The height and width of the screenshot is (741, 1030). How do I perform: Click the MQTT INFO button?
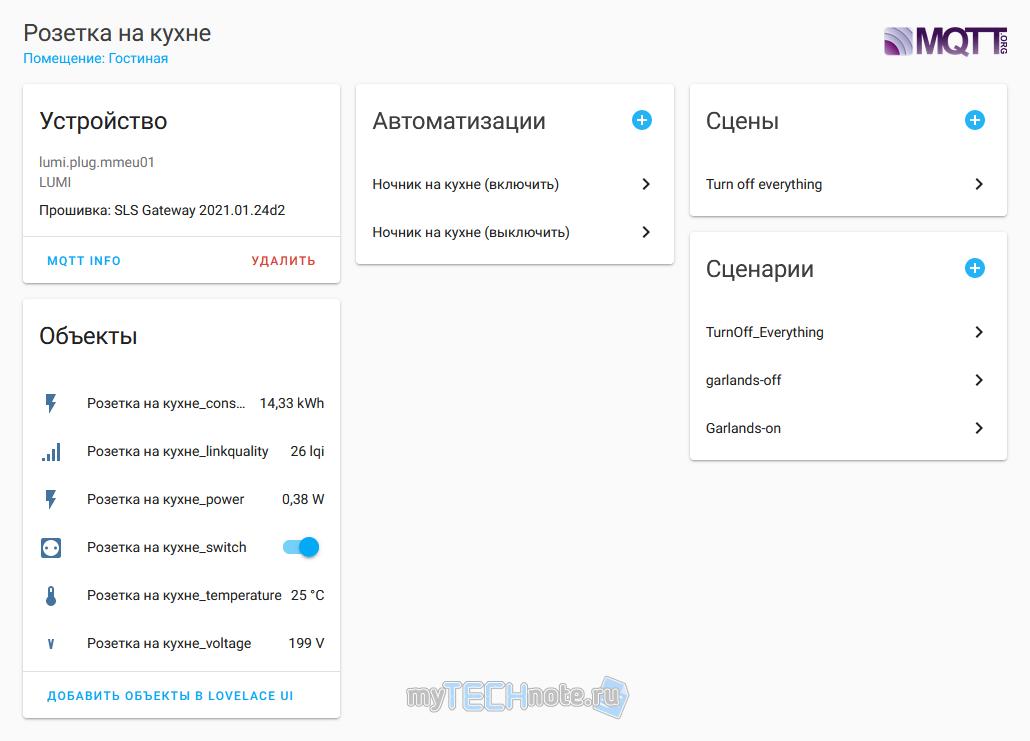(84, 261)
